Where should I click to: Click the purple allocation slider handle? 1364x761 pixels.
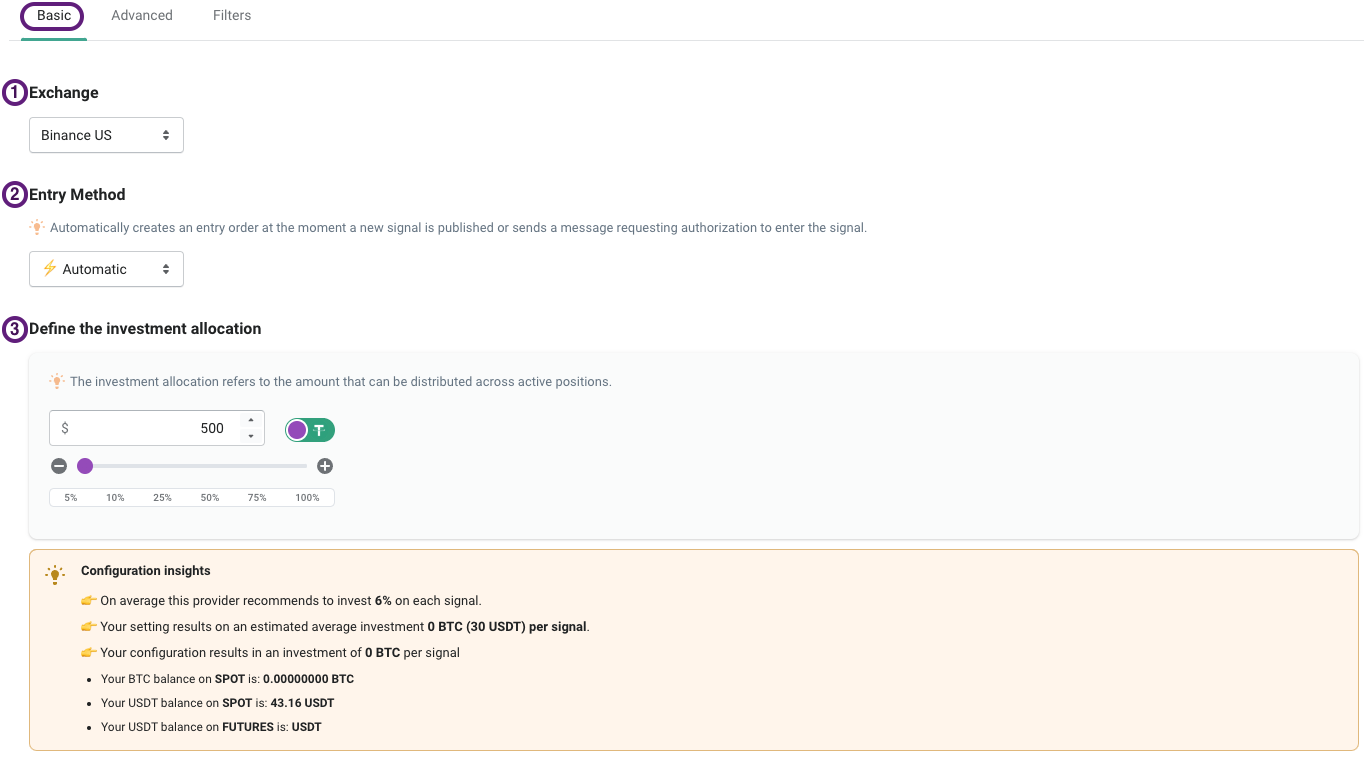coord(85,466)
